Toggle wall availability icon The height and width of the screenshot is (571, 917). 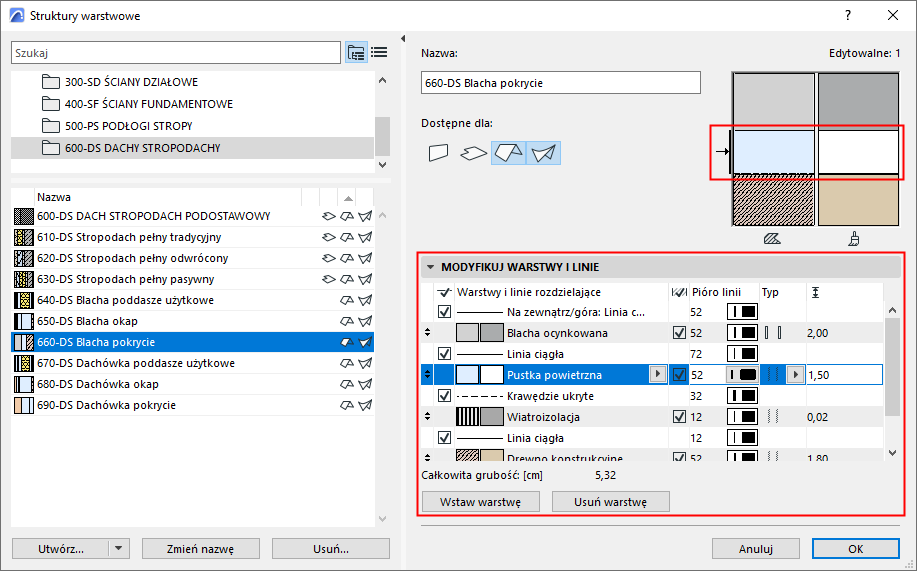[x=439, y=153]
